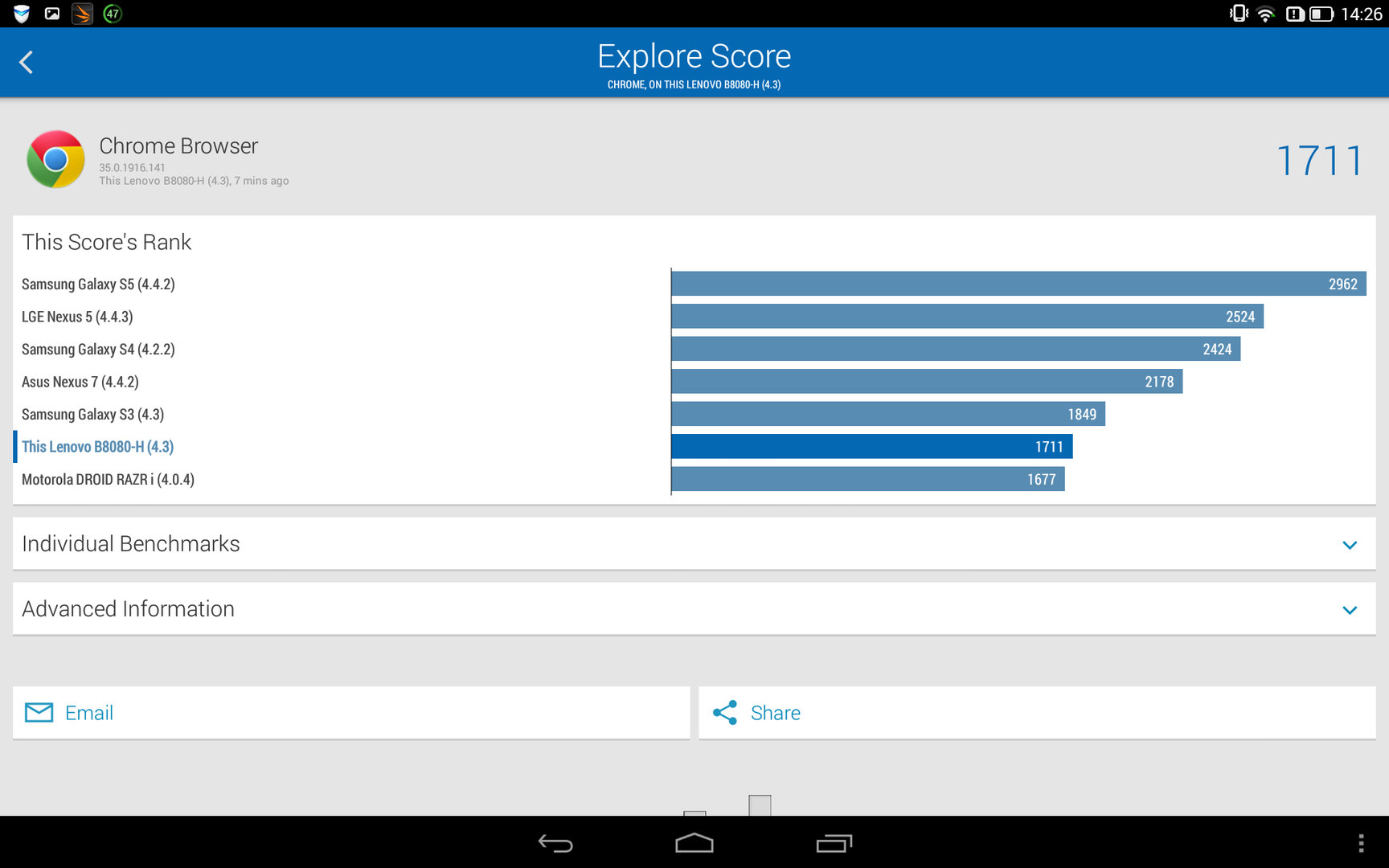Tap the Email envelope icon
The image size is (1389, 868).
(x=39, y=713)
